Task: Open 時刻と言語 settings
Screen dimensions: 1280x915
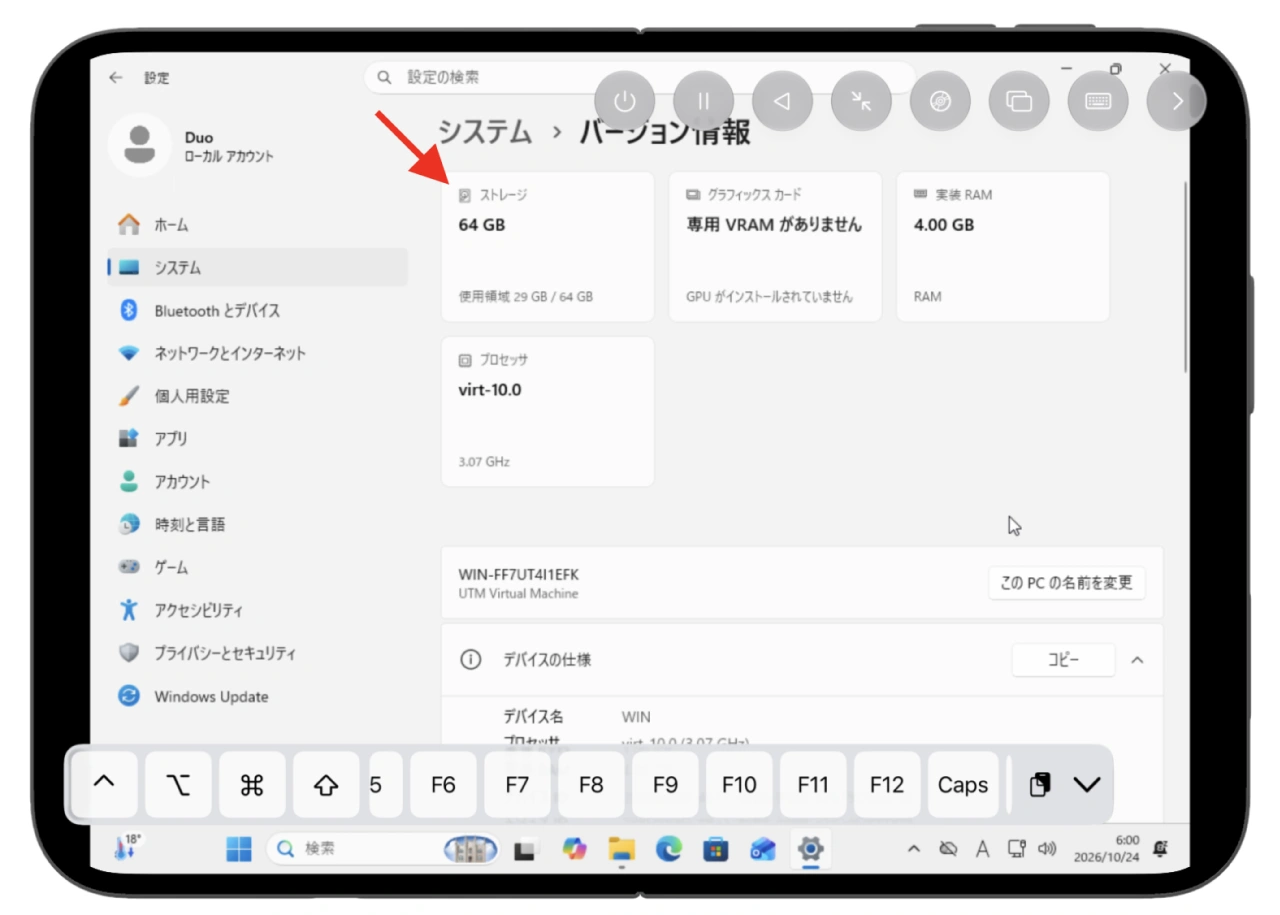Action: 257,524
